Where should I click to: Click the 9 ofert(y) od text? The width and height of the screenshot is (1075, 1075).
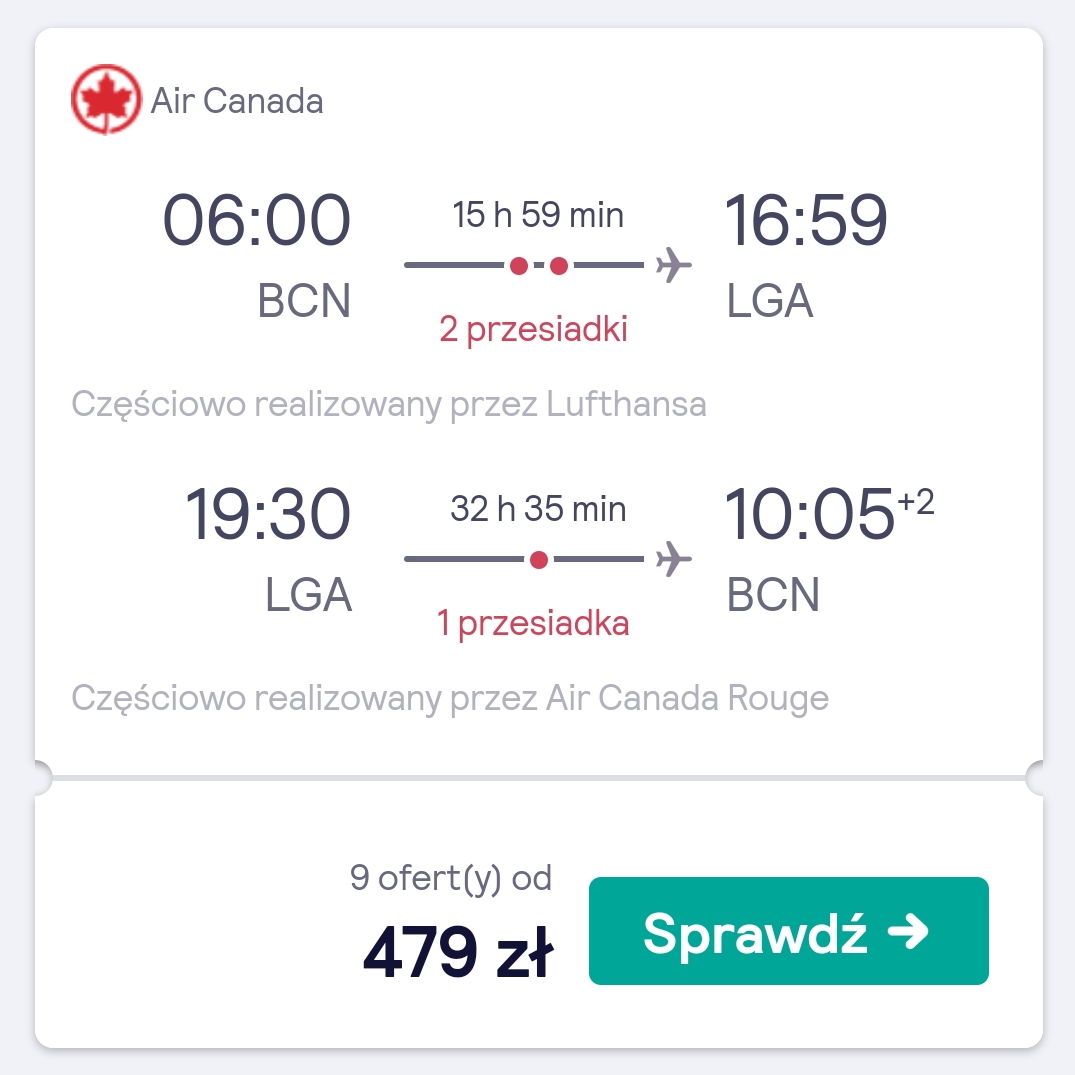[450, 878]
